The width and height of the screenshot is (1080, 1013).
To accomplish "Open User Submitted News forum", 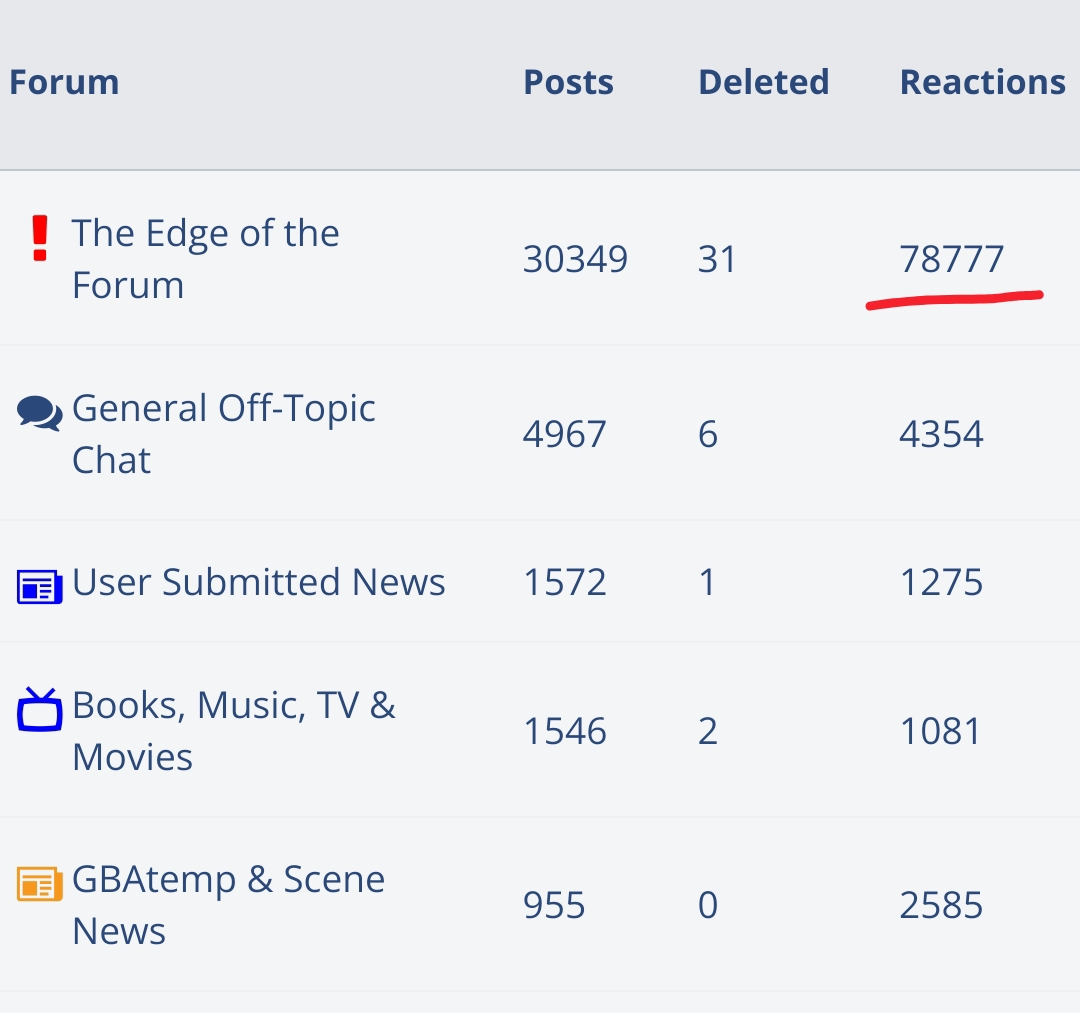I will pos(258,582).
